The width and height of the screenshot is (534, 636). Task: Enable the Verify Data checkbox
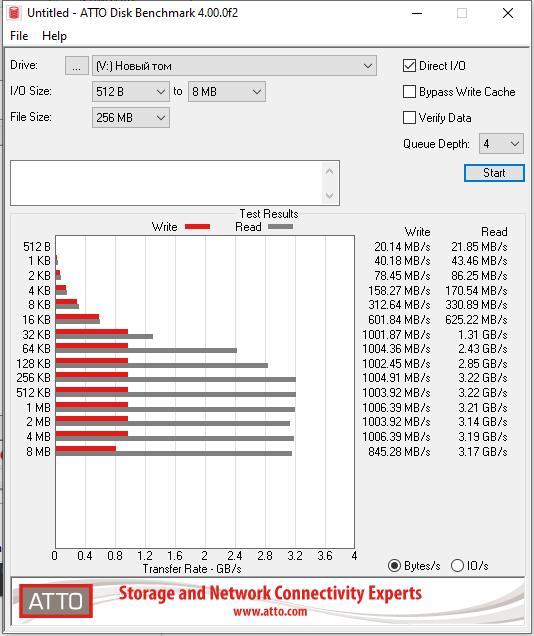pyautogui.click(x=409, y=118)
